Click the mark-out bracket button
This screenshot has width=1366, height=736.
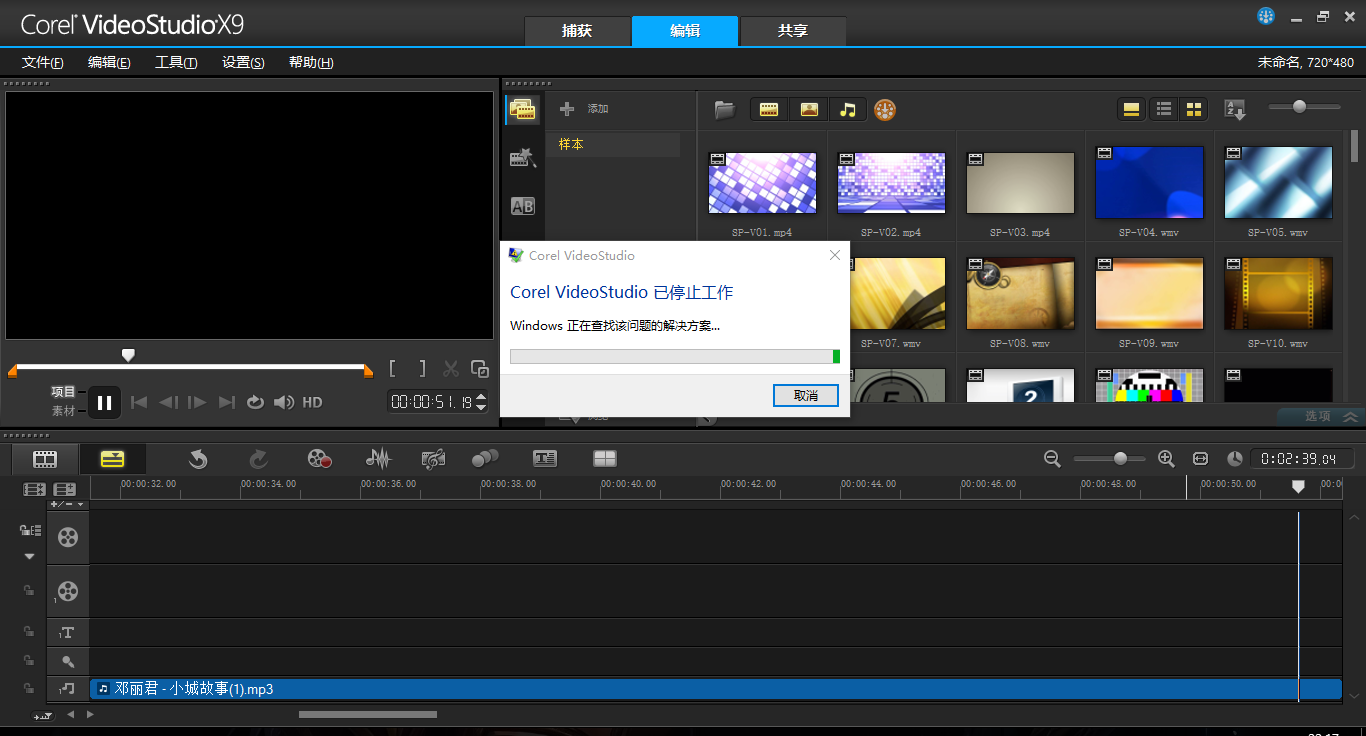tap(422, 369)
